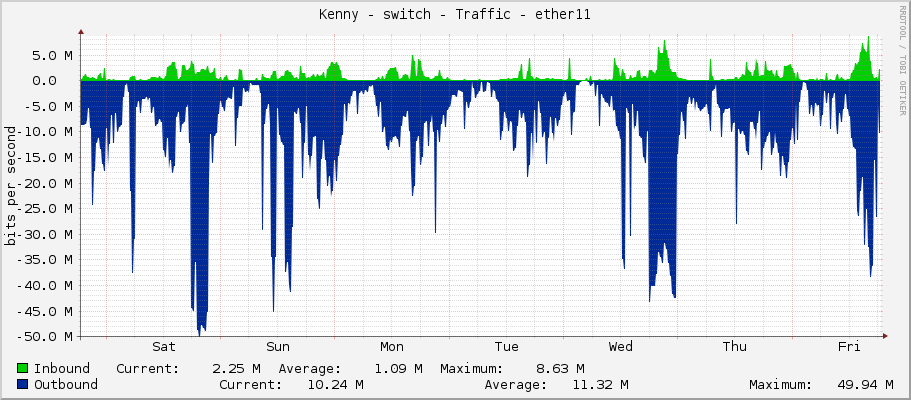Click the '-40.0 M' y-axis label
The height and width of the screenshot is (400, 911).
[44, 285]
